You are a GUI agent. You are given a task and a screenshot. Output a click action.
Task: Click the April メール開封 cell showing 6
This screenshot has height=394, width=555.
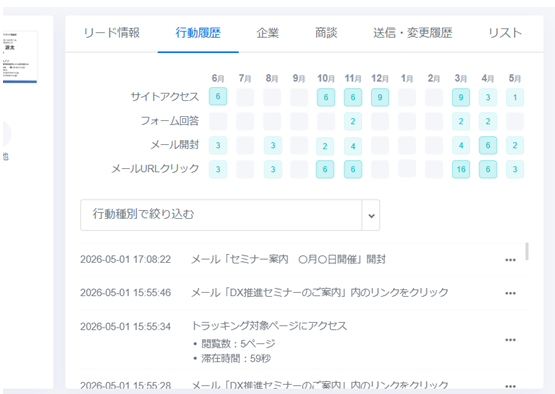click(x=488, y=145)
